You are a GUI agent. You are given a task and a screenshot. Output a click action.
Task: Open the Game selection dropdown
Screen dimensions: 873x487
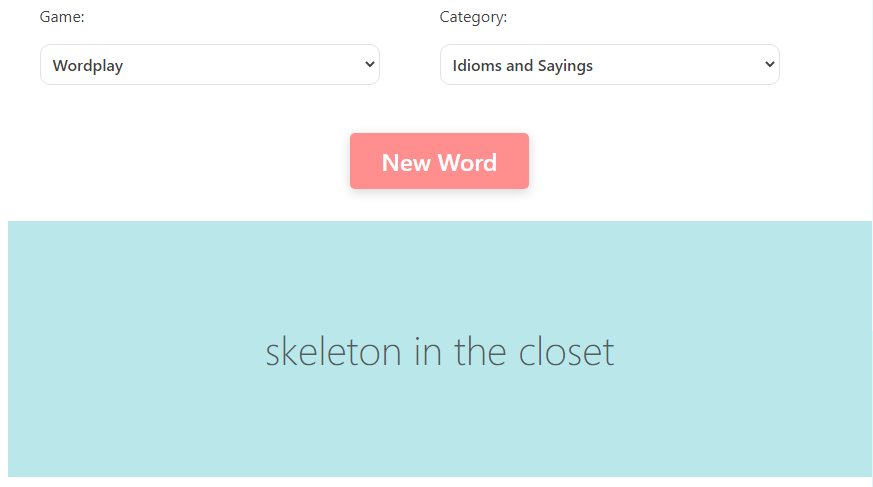click(x=210, y=65)
